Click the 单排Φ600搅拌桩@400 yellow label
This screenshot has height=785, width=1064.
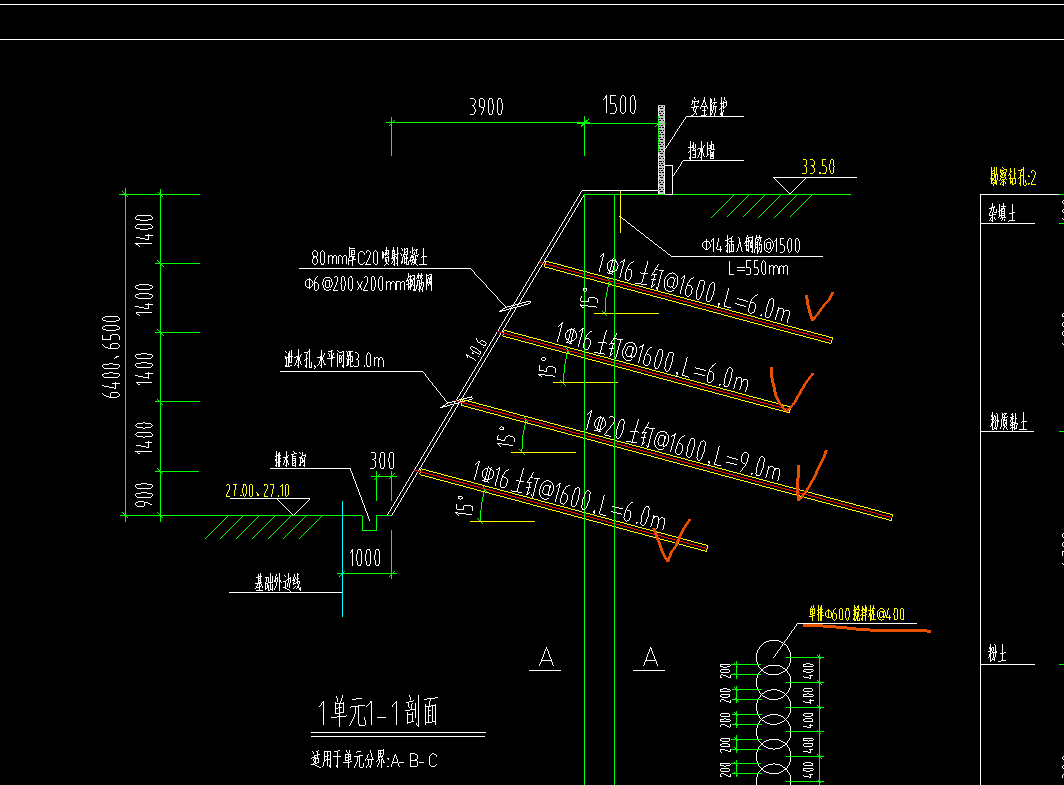click(856, 614)
